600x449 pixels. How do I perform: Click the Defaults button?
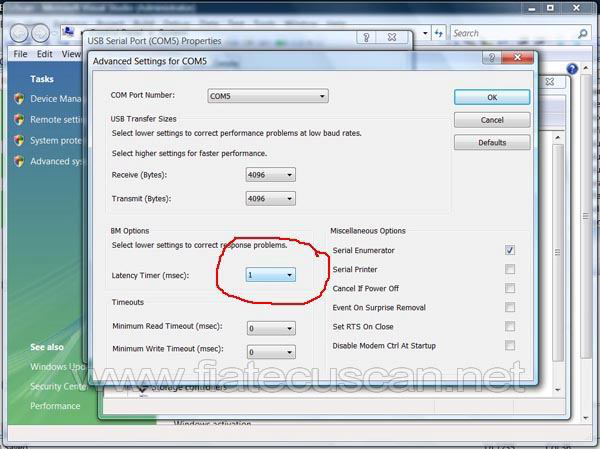[x=491, y=143]
